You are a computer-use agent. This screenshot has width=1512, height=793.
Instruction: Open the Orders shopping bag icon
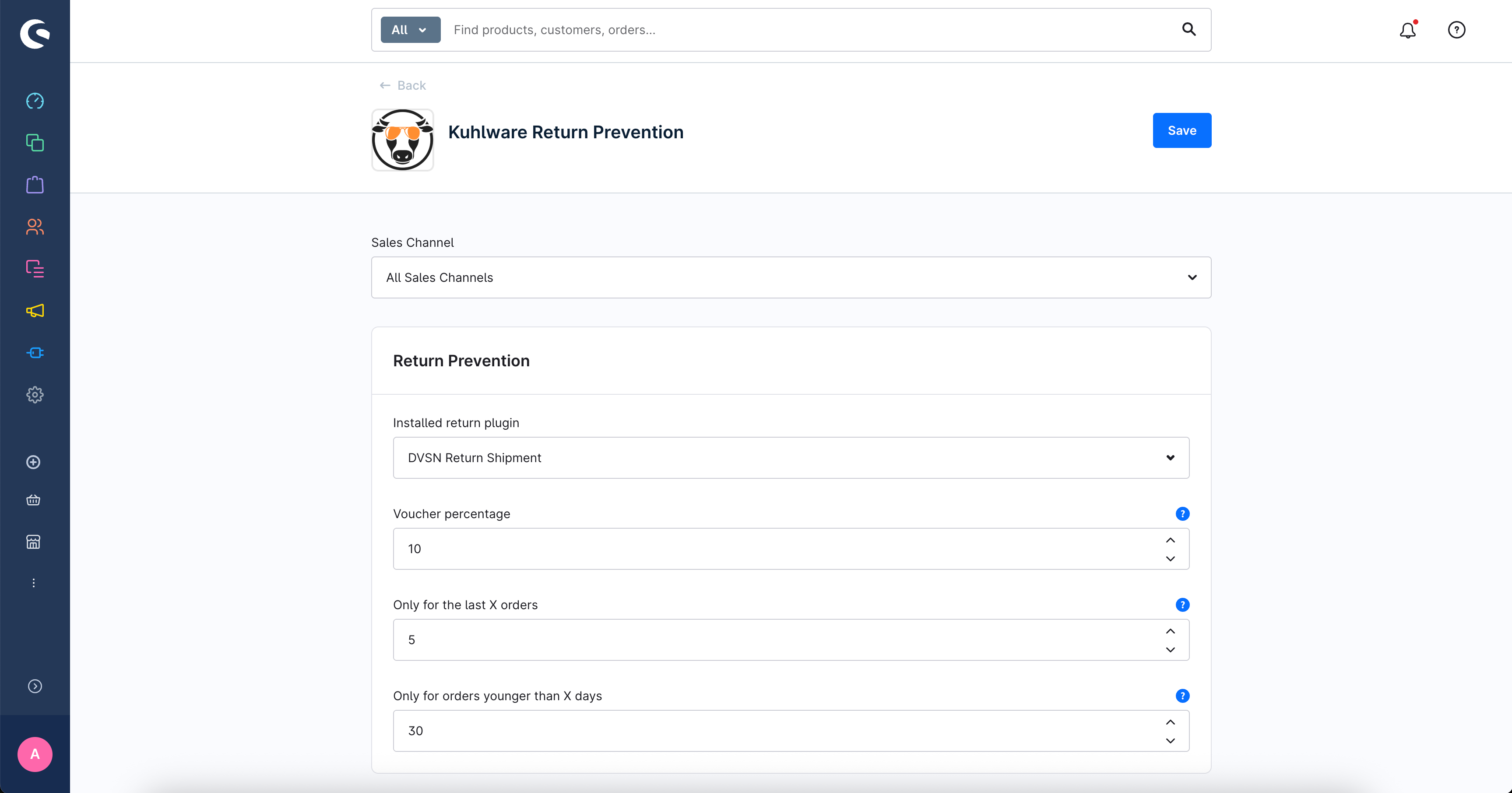pos(35,185)
